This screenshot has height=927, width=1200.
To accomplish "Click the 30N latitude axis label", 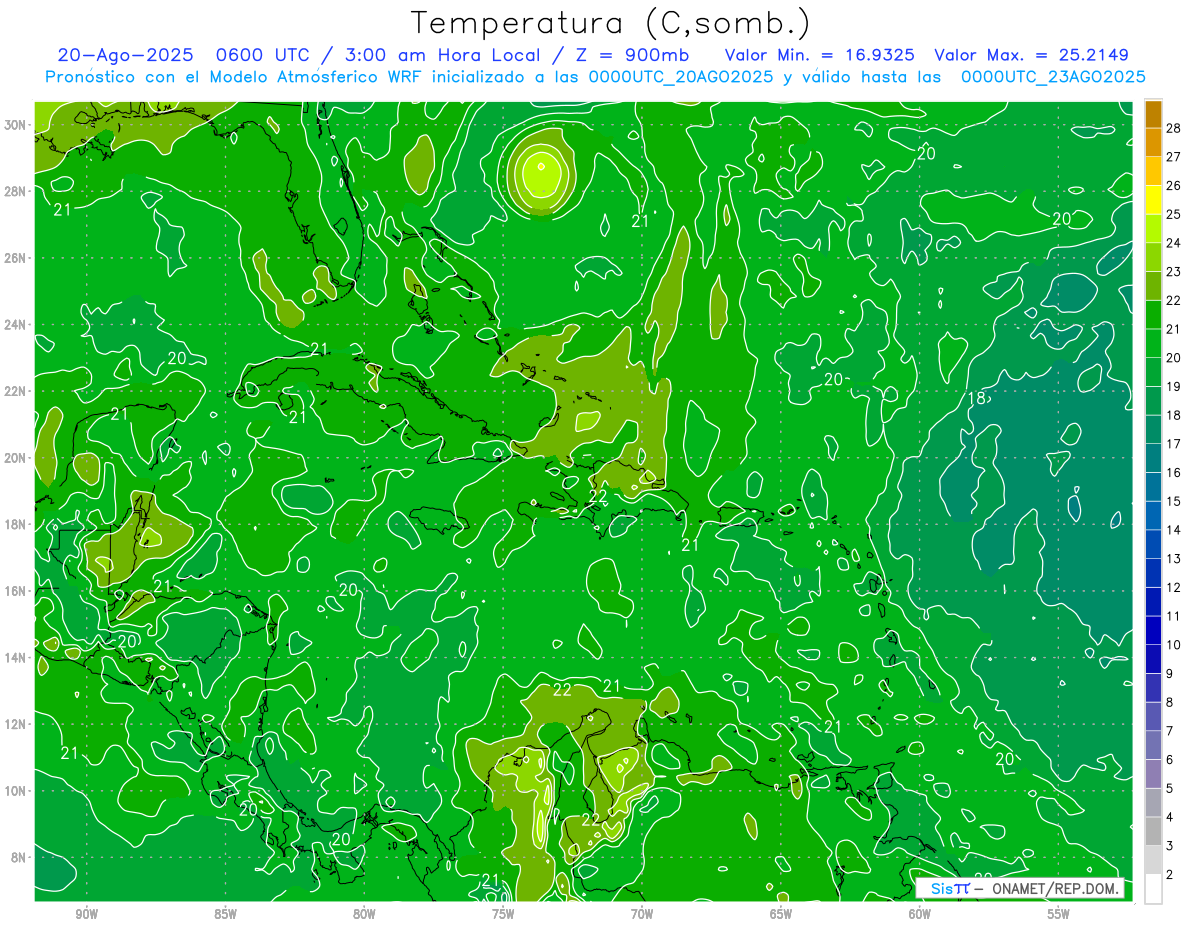I will [15, 125].
